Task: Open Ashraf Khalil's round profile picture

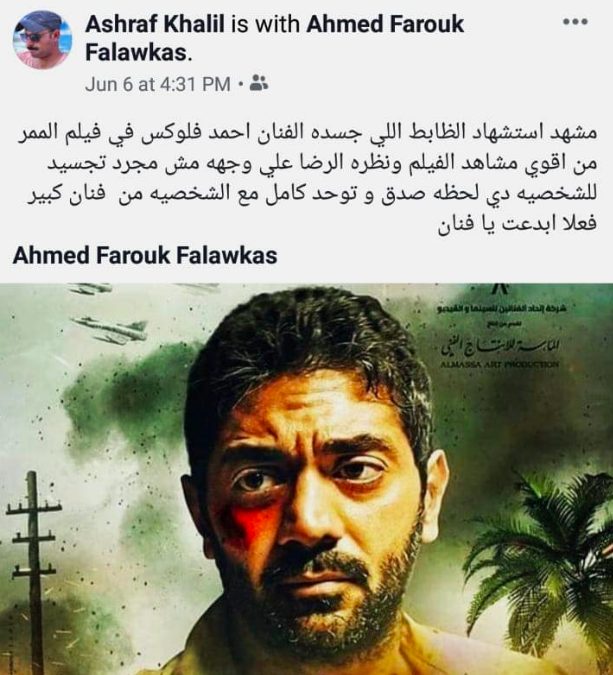Action: pos(42,40)
